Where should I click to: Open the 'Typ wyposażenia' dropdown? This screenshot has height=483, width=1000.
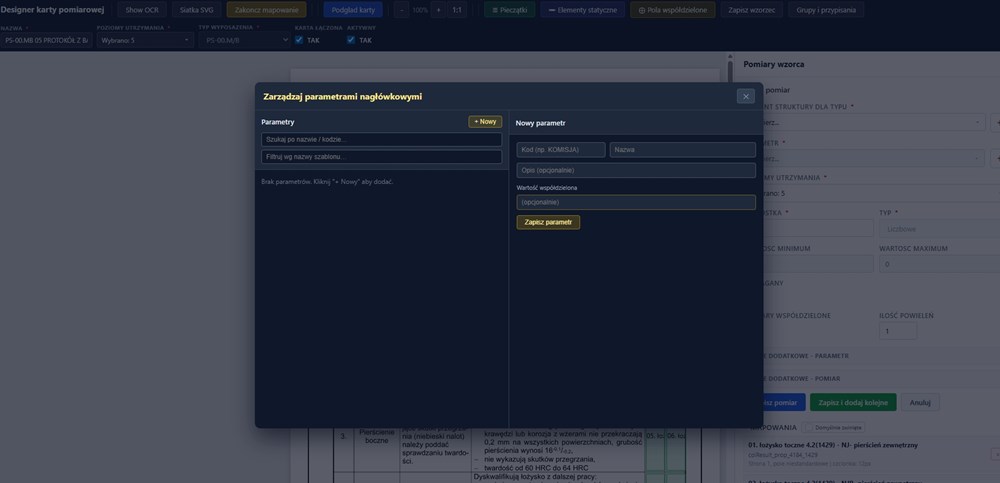click(244, 40)
